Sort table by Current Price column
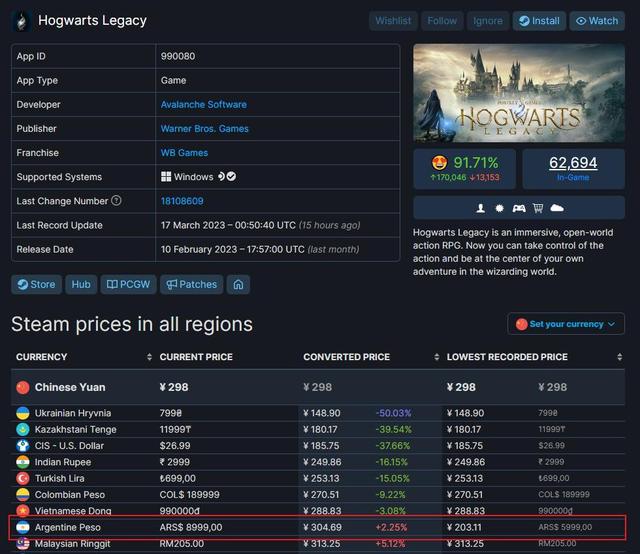This screenshot has width=640, height=554. (197, 357)
